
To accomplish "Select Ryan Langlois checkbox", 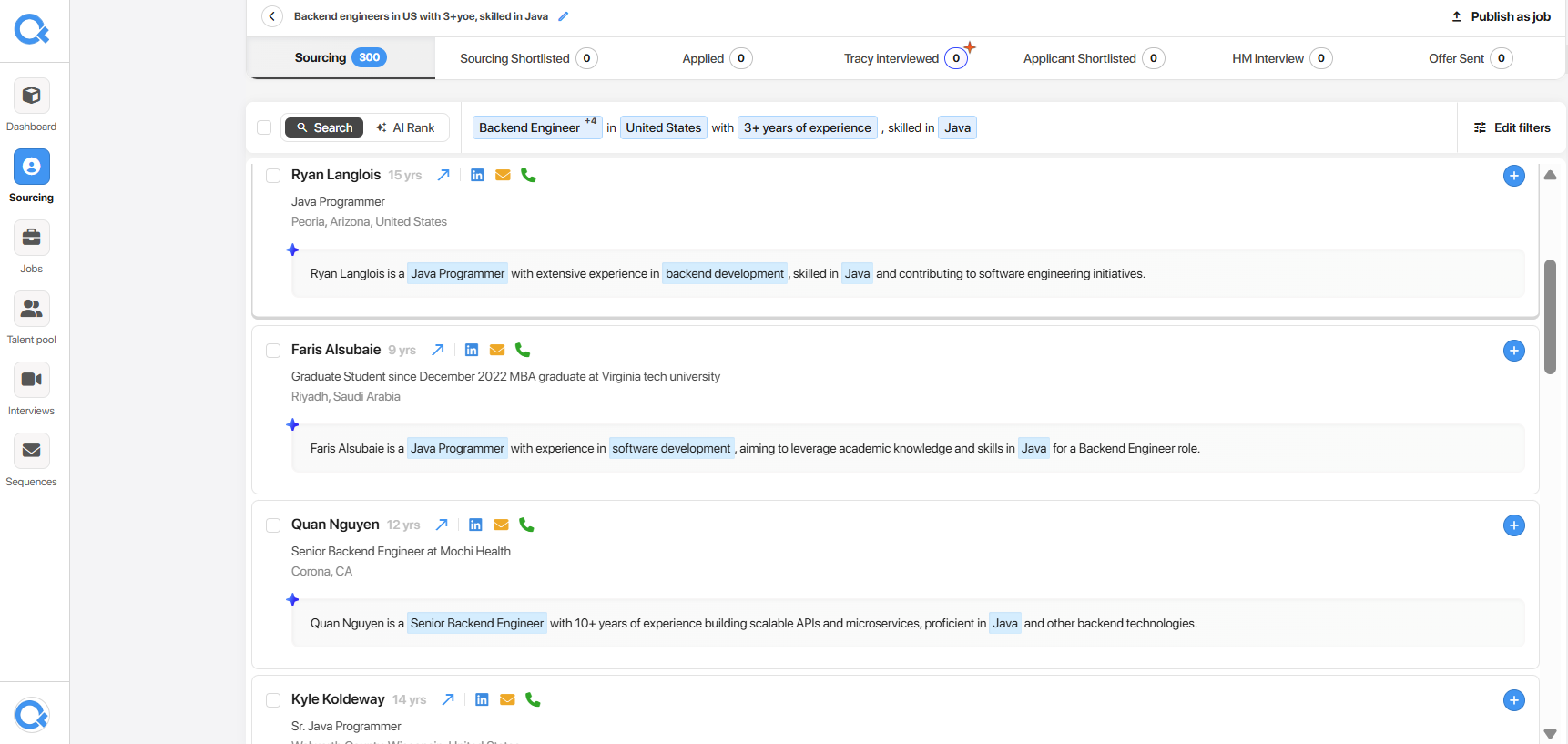I will pyautogui.click(x=273, y=176).
